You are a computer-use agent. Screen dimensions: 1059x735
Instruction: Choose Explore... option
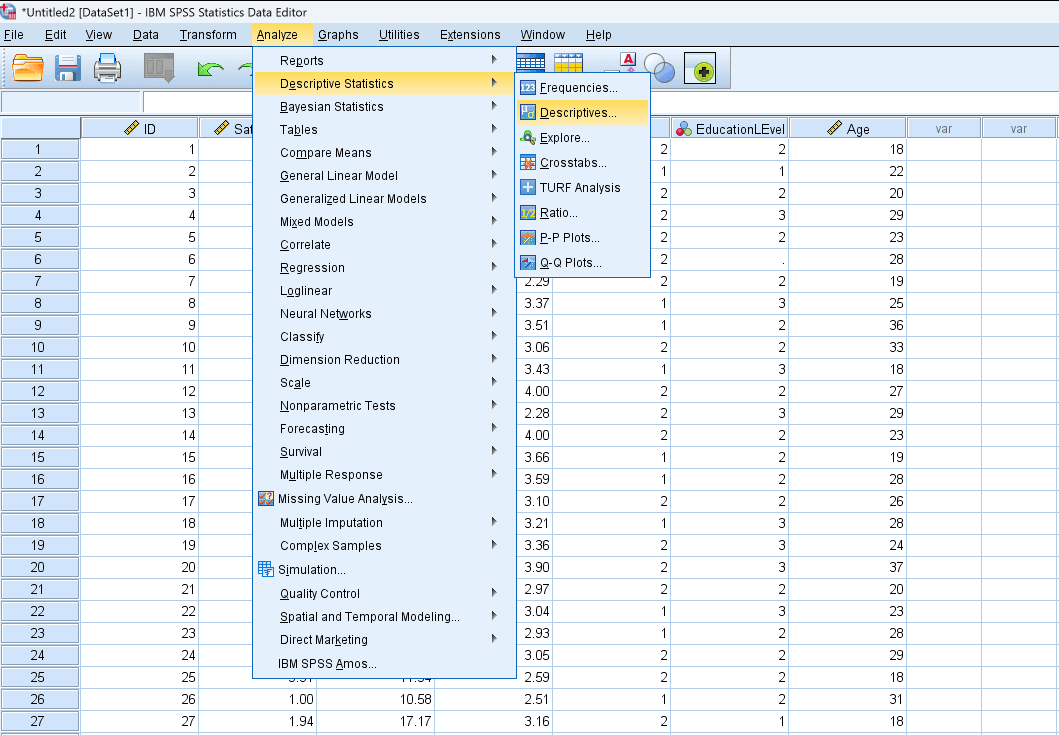(x=564, y=138)
